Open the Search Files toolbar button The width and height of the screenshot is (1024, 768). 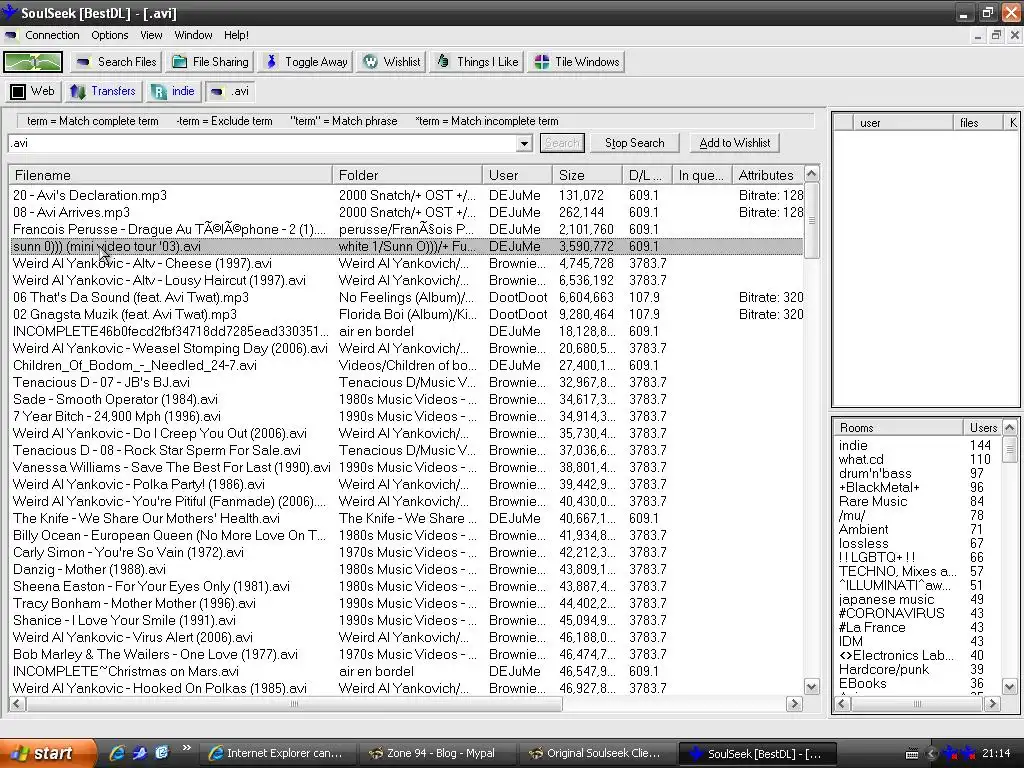[117, 62]
